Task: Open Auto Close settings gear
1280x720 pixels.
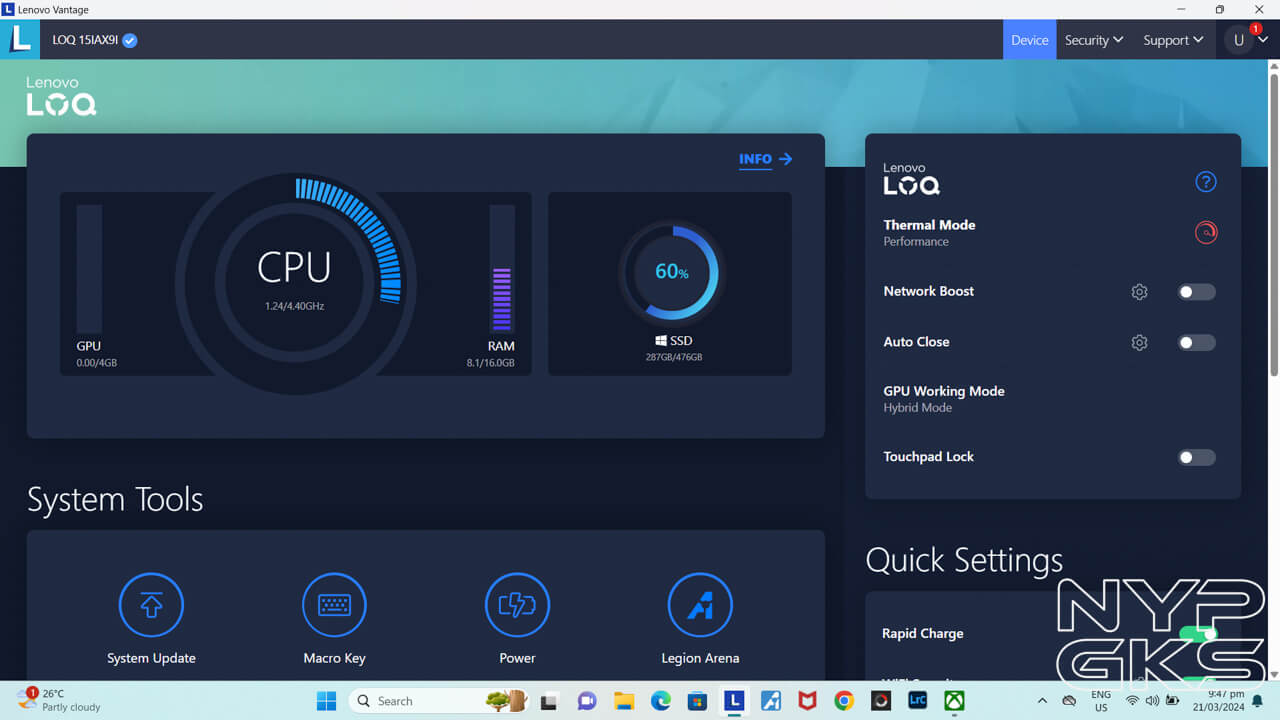Action: pyautogui.click(x=1139, y=342)
